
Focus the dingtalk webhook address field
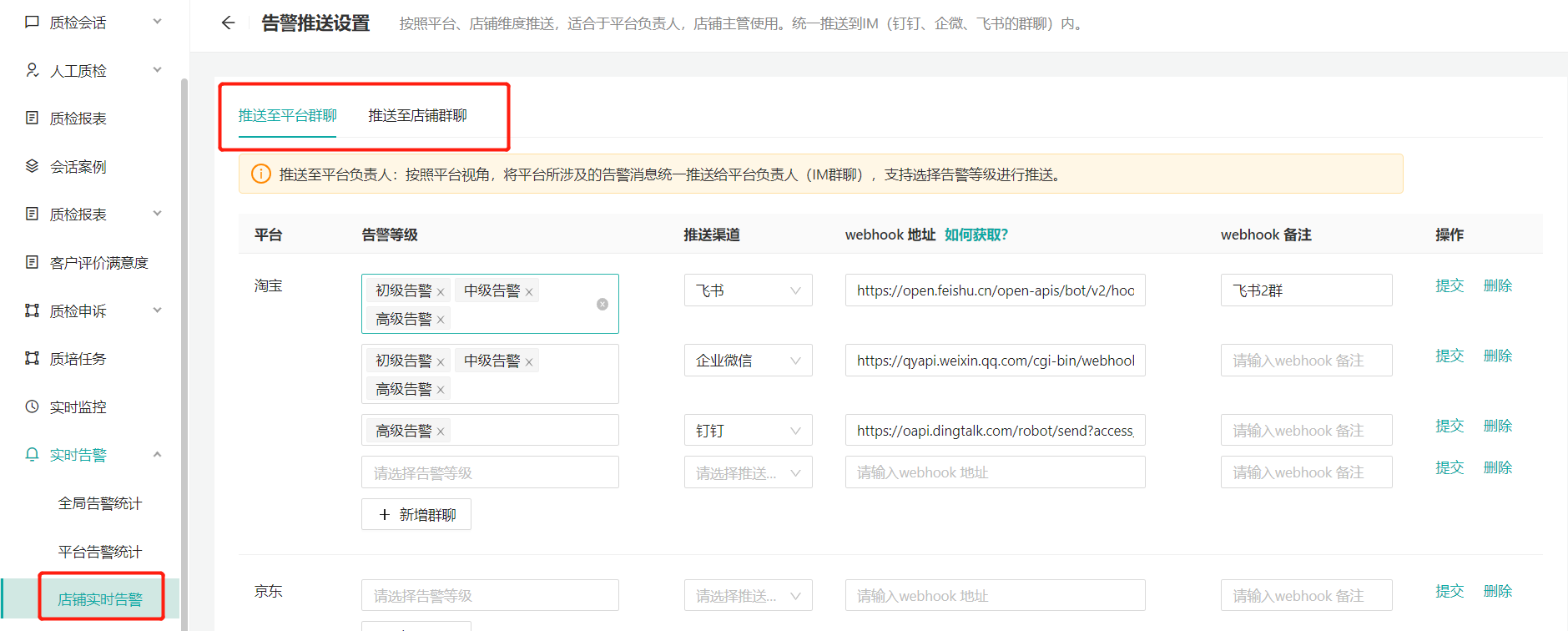point(996,431)
